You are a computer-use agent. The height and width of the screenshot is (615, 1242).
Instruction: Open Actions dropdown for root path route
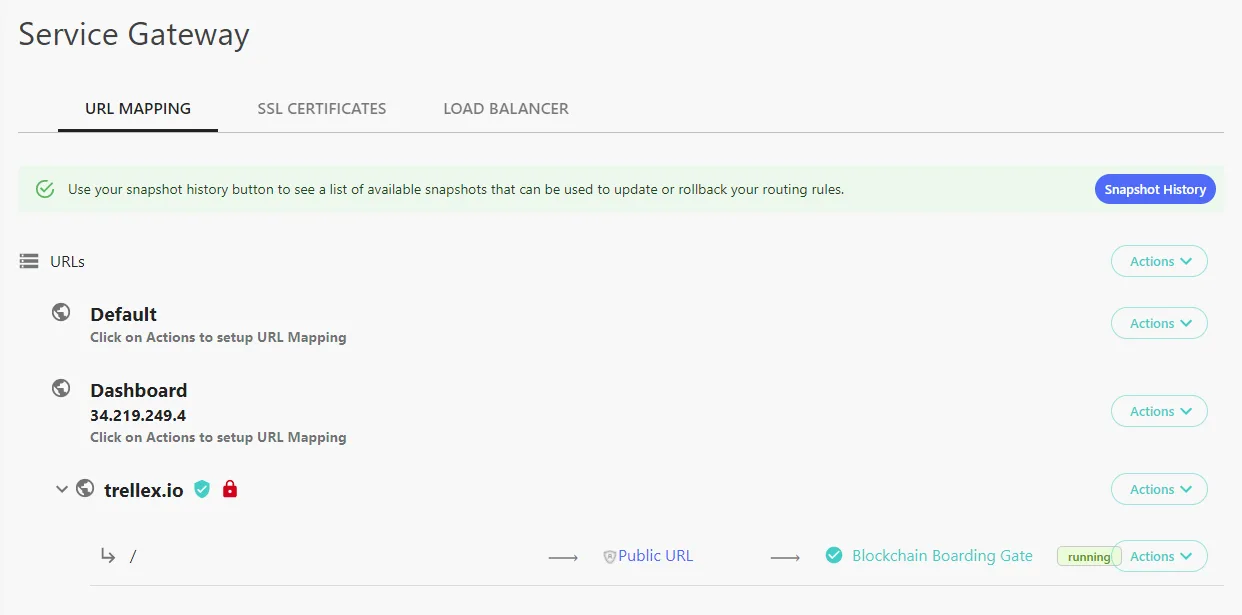pyautogui.click(x=1159, y=556)
